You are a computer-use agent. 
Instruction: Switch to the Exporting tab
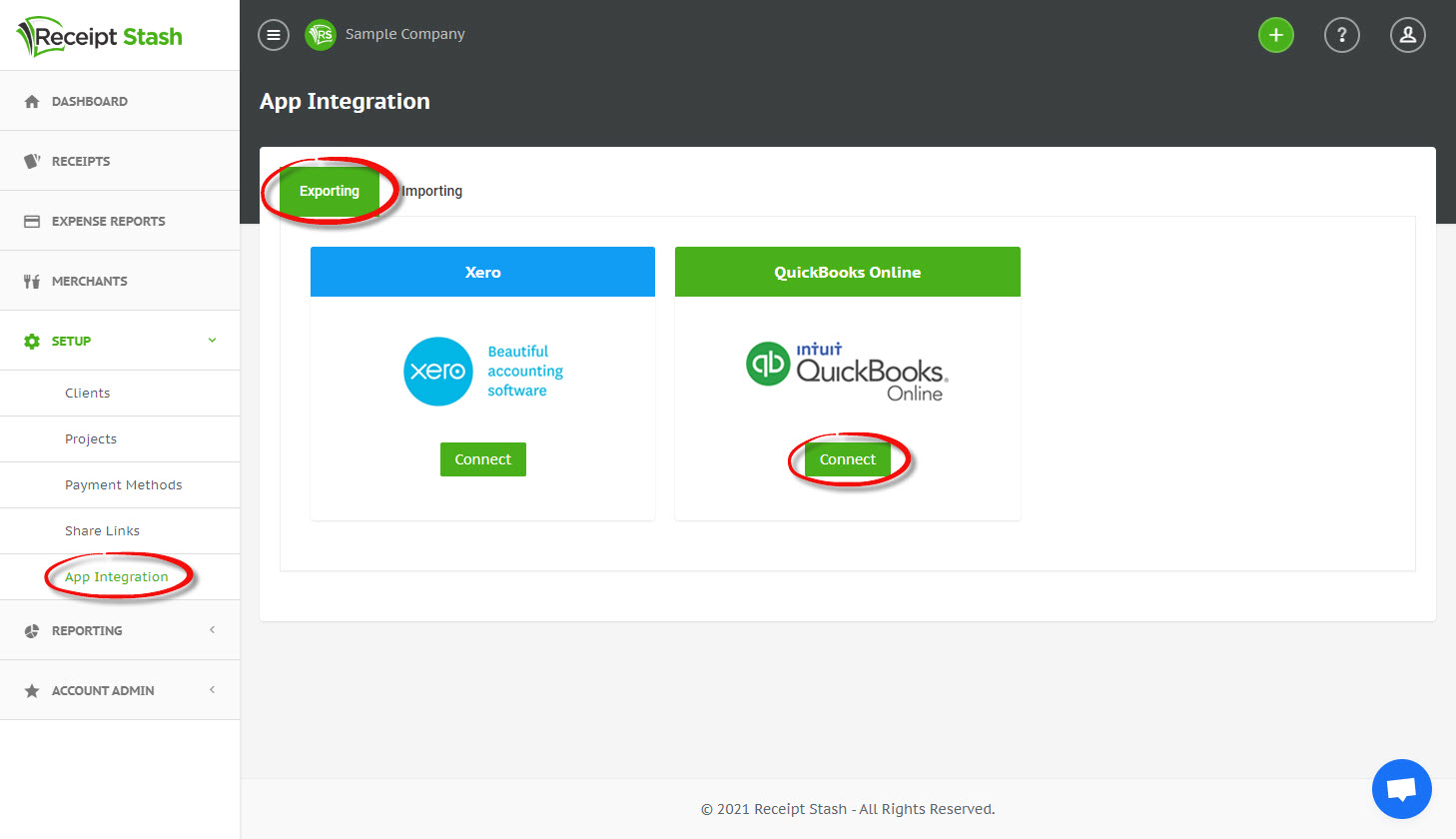tap(330, 191)
